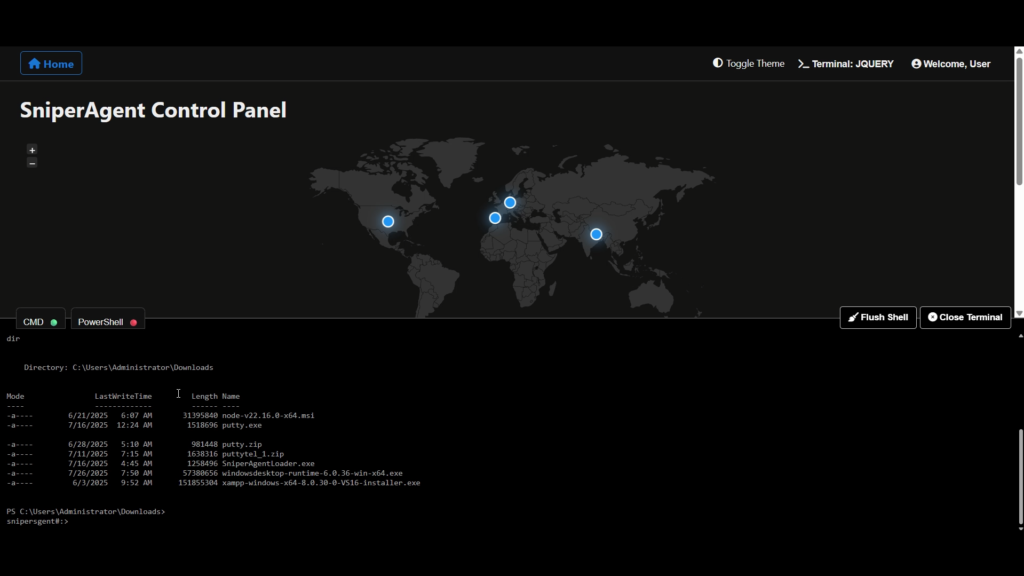Click the Home button icon

pyautogui.click(x=35, y=64)
